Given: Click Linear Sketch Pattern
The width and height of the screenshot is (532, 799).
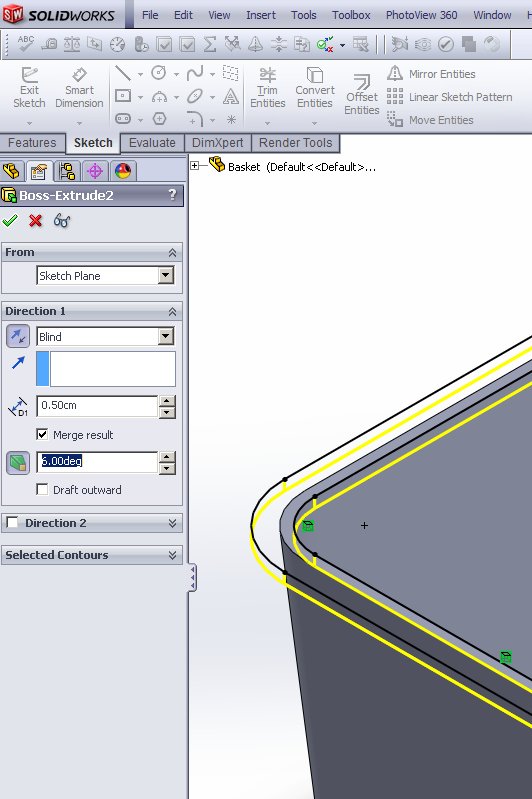Looking at the screenshot, I should tap(449, 97).
